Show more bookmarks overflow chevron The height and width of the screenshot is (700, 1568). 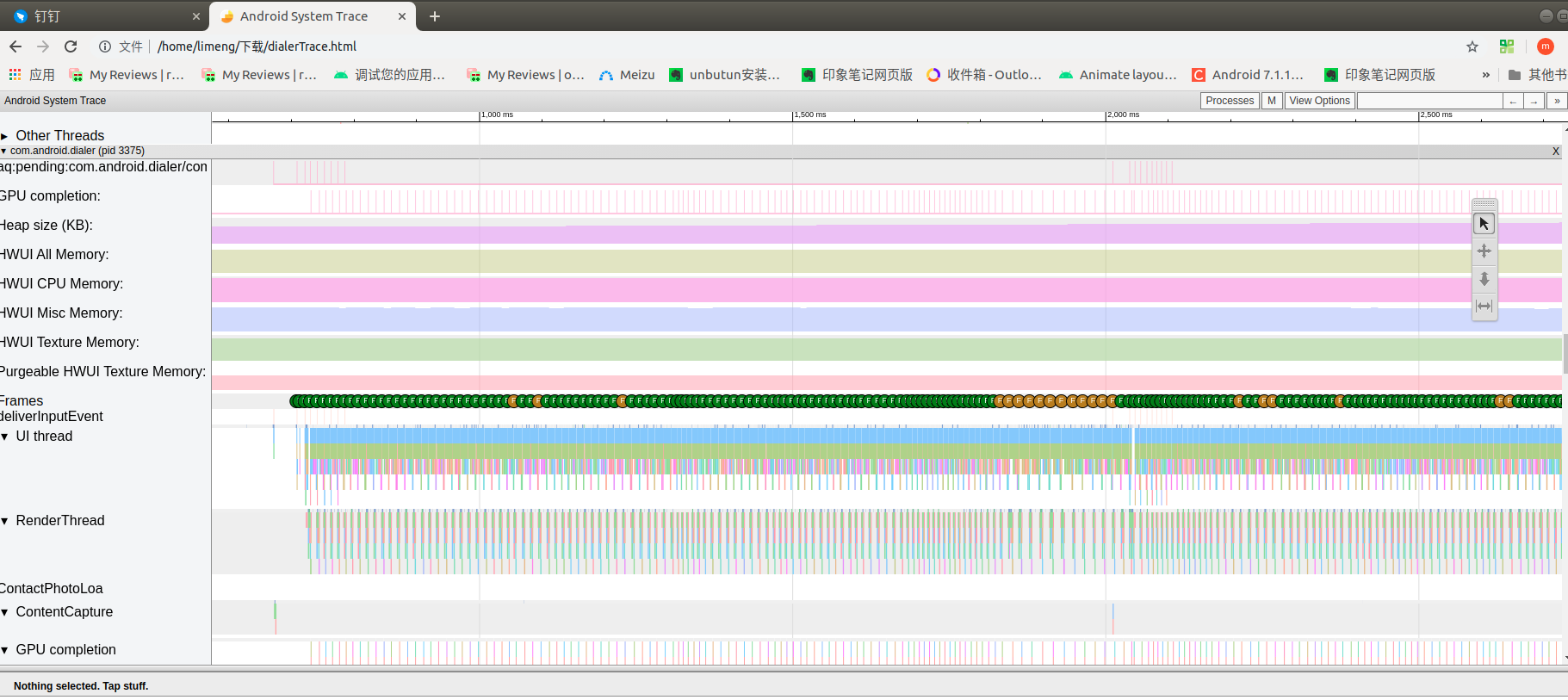1485,75
